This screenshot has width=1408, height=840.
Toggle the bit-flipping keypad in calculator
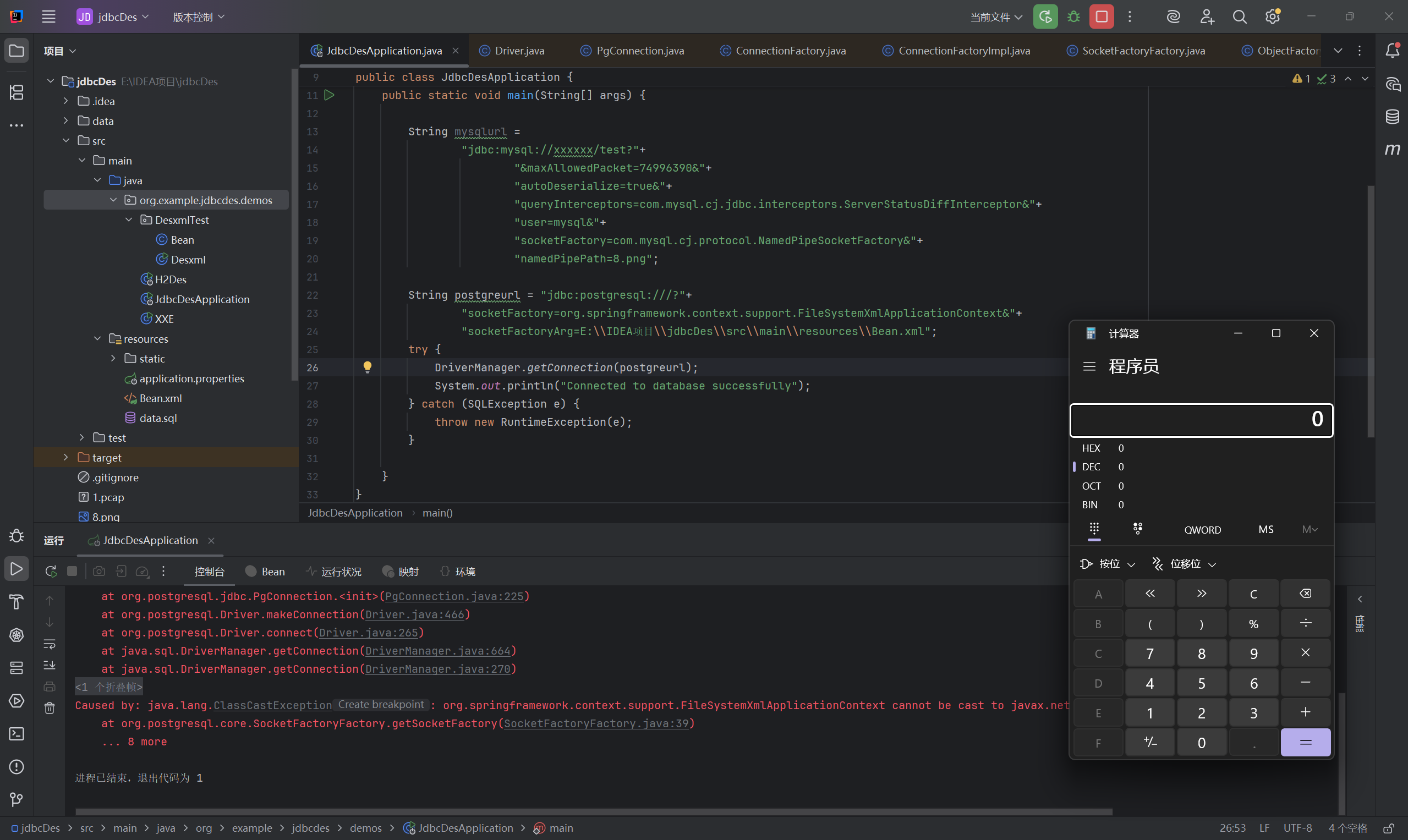(x=1137, y=529)
